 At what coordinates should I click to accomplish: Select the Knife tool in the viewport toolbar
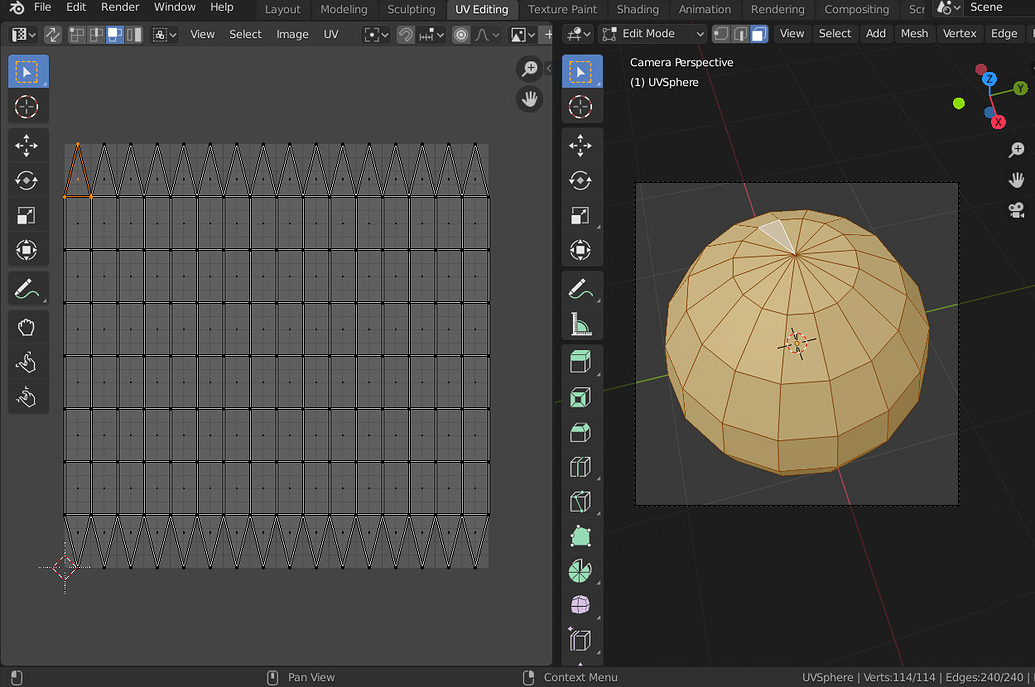point(581,501)
